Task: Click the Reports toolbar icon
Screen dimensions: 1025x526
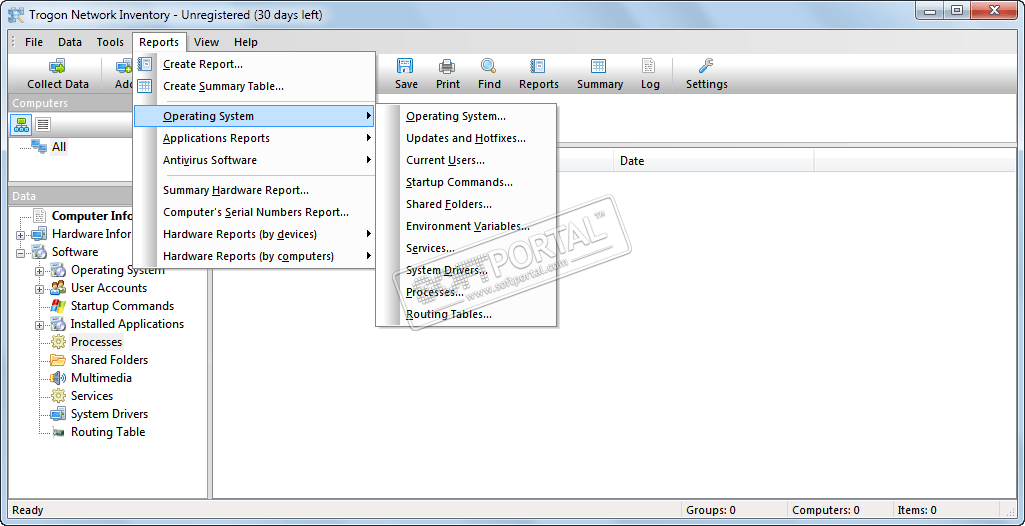Action: [538, 66]
